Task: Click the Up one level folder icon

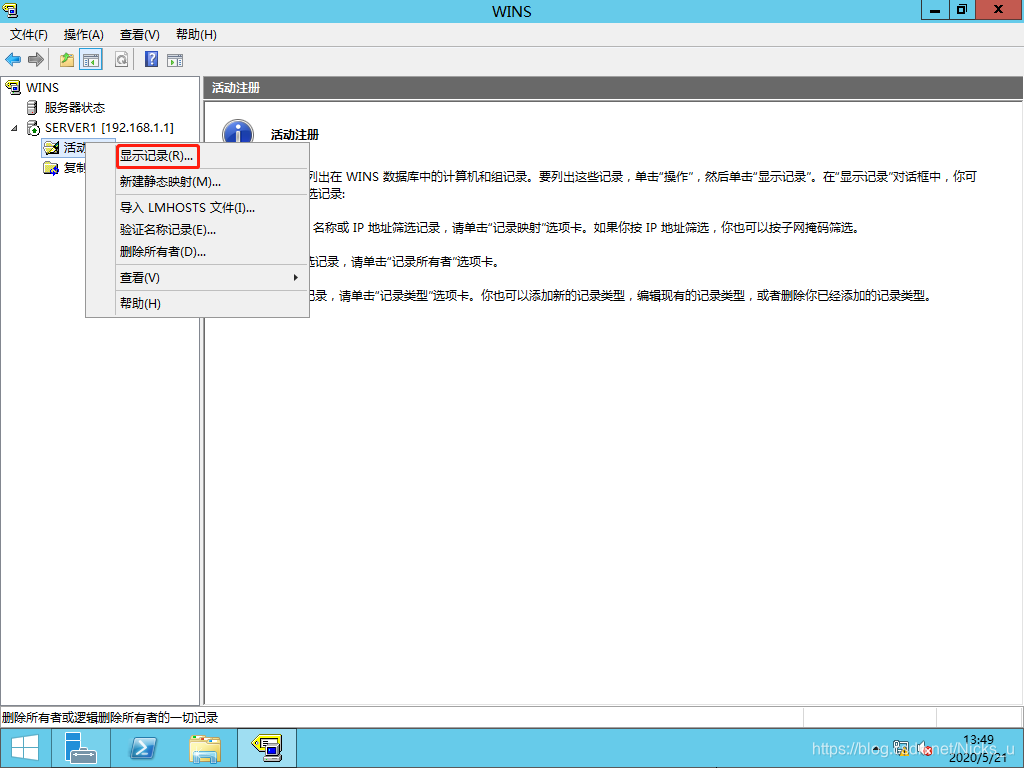Action: [x=67, y=60]
